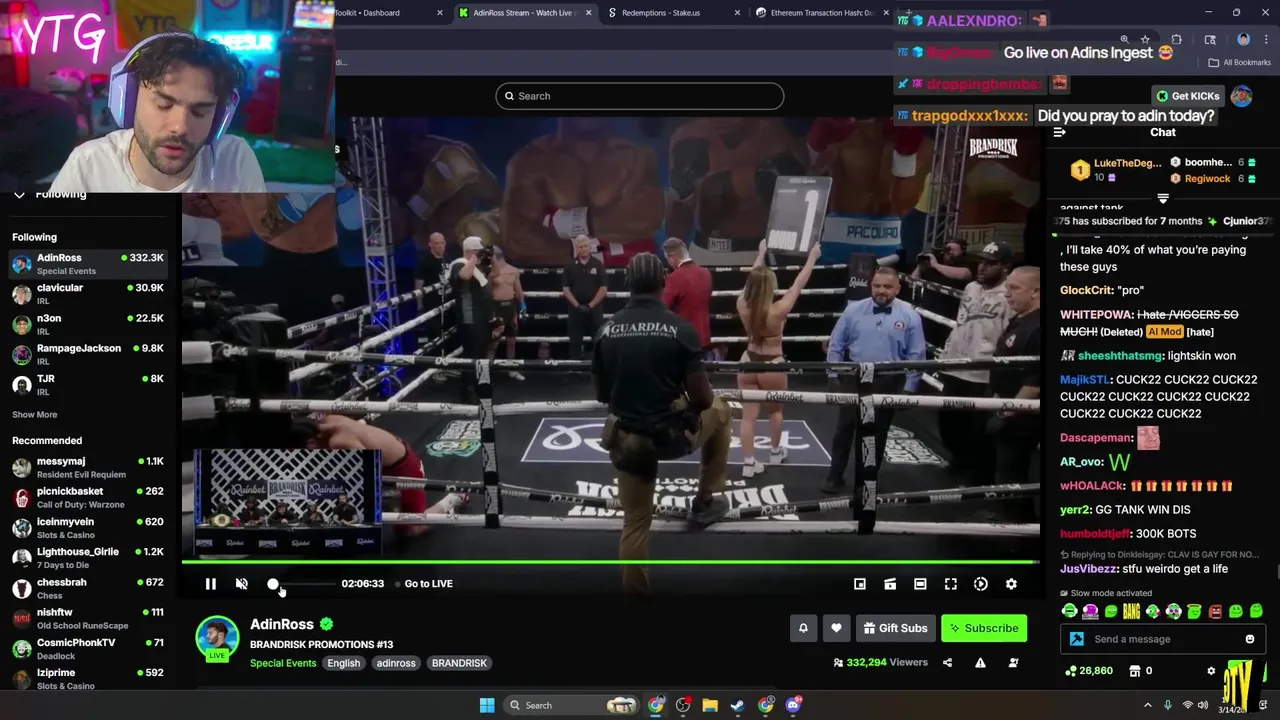The height and width of the screenshot is (720, 1280).
Task: Select the English language tag
Action: click(343, 663)
